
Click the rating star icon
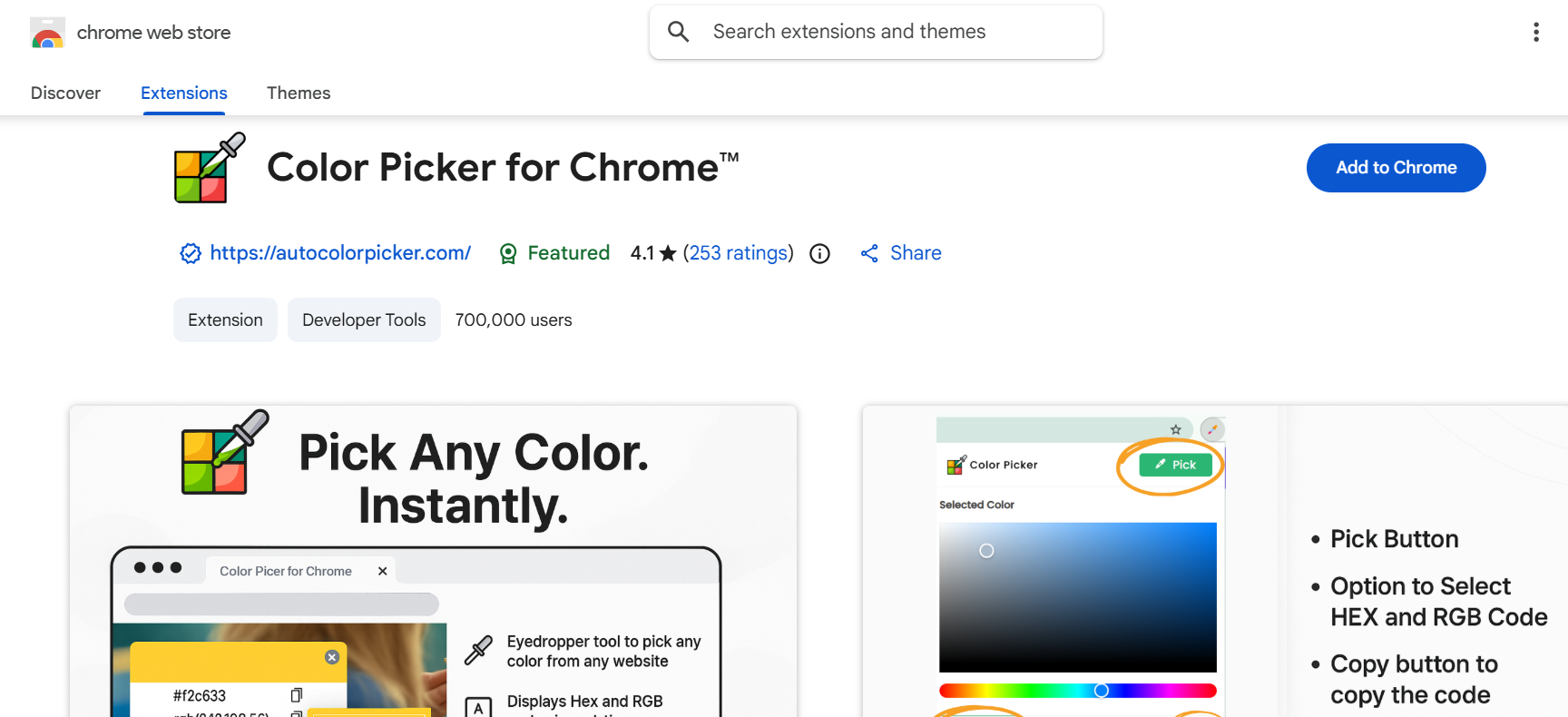(x=668, y=253)
